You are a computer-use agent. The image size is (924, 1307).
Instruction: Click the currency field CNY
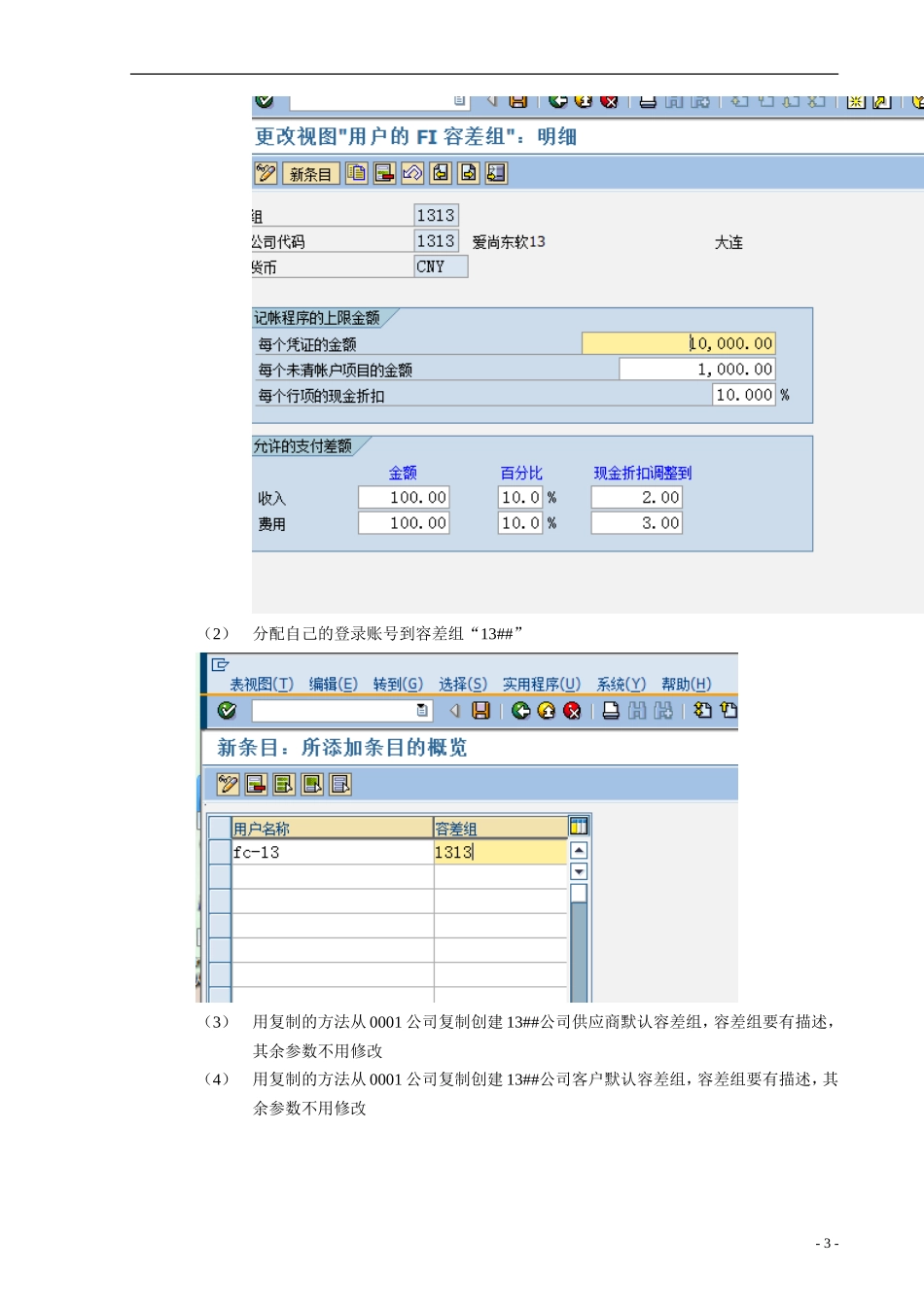point(441,266)
